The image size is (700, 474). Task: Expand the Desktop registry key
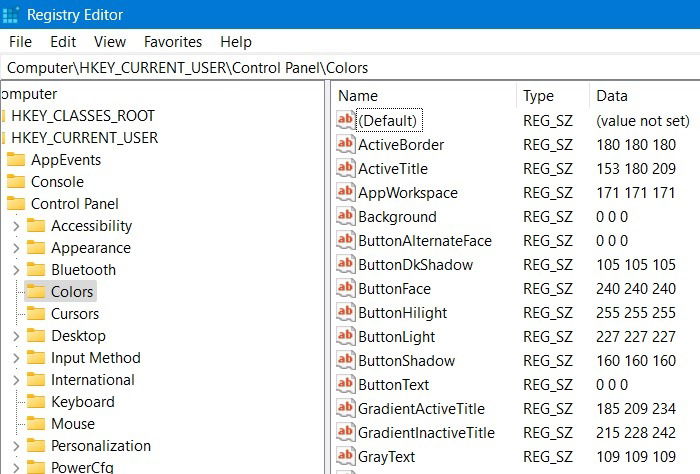[16, 336]
